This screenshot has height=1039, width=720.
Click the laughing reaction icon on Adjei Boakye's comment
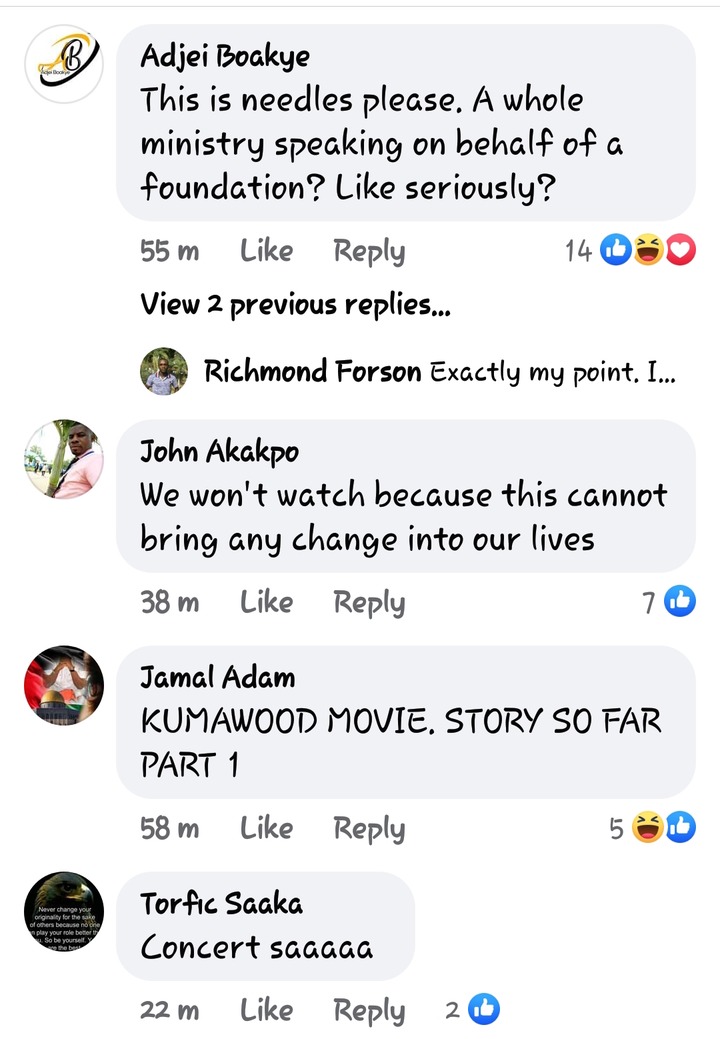648,250
